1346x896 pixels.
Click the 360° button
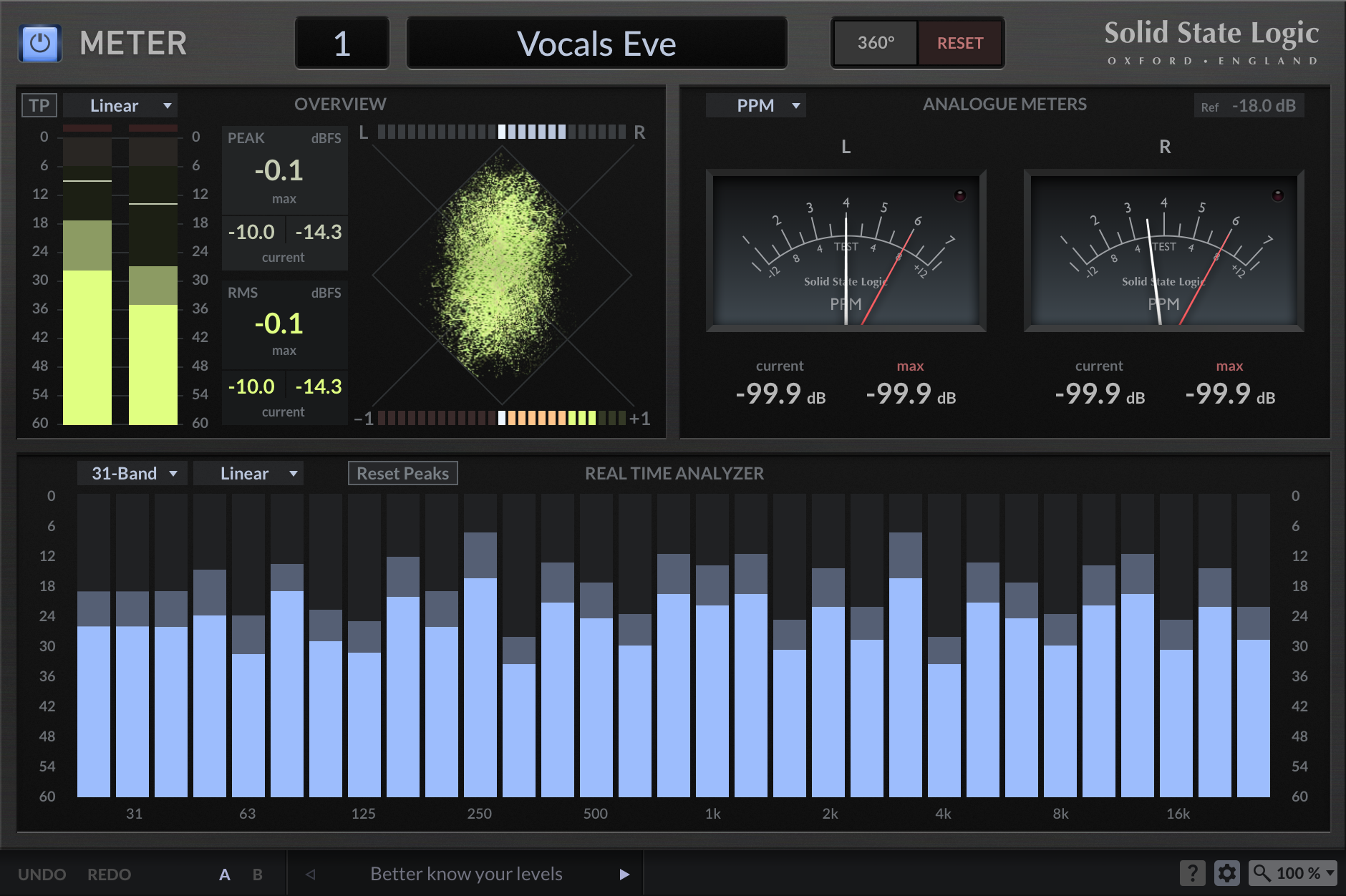(876, 43)
